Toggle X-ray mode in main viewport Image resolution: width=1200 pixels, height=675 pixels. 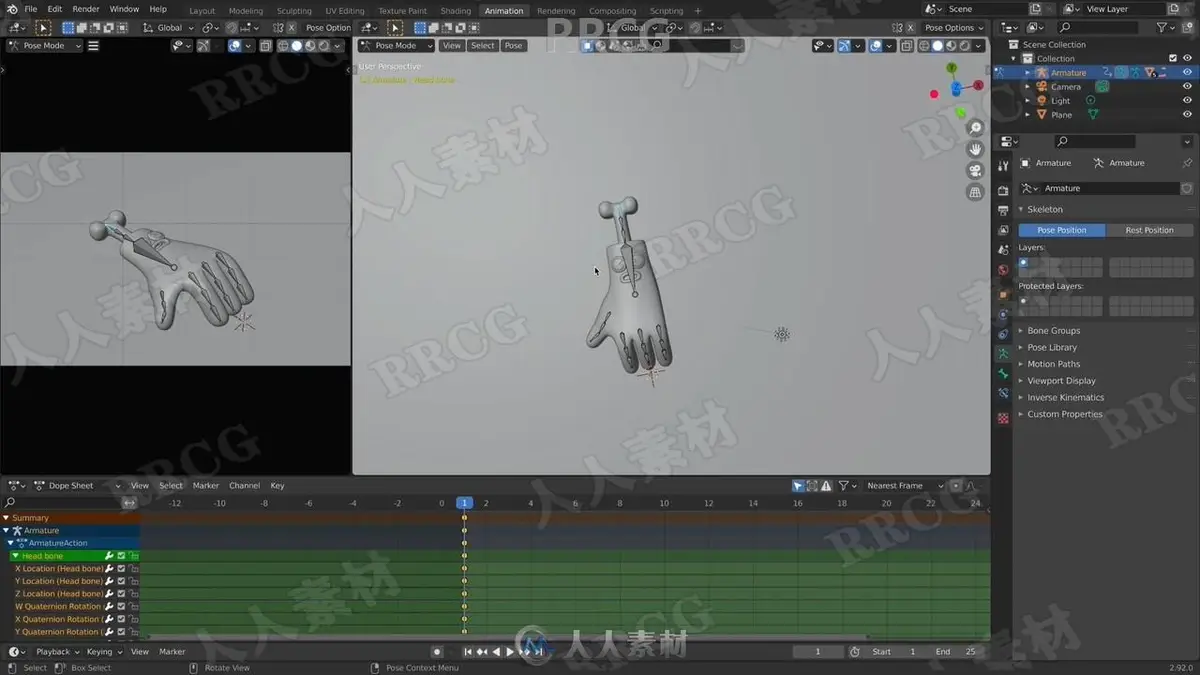coord(909,46)
